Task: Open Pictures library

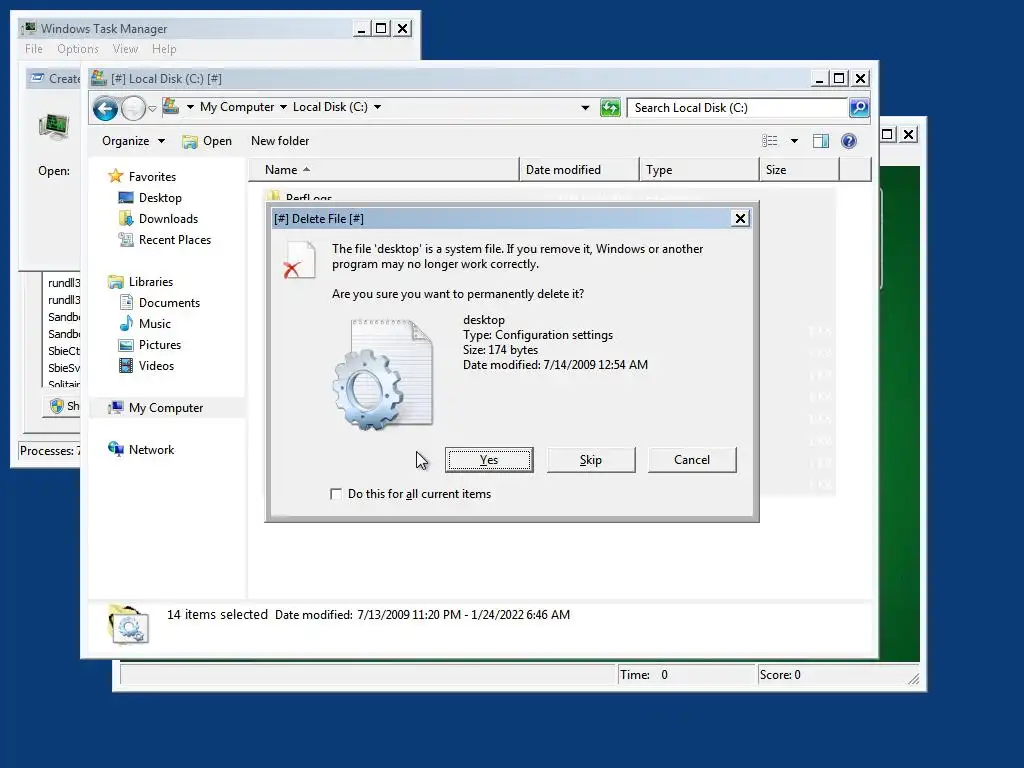Action: pos(160,345)
